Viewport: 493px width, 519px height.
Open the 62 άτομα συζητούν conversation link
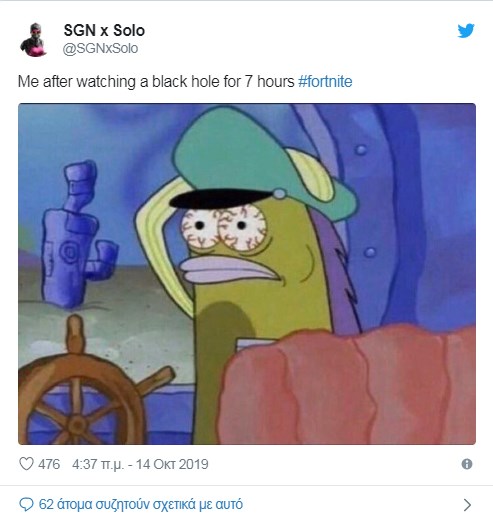click(141, 504)
